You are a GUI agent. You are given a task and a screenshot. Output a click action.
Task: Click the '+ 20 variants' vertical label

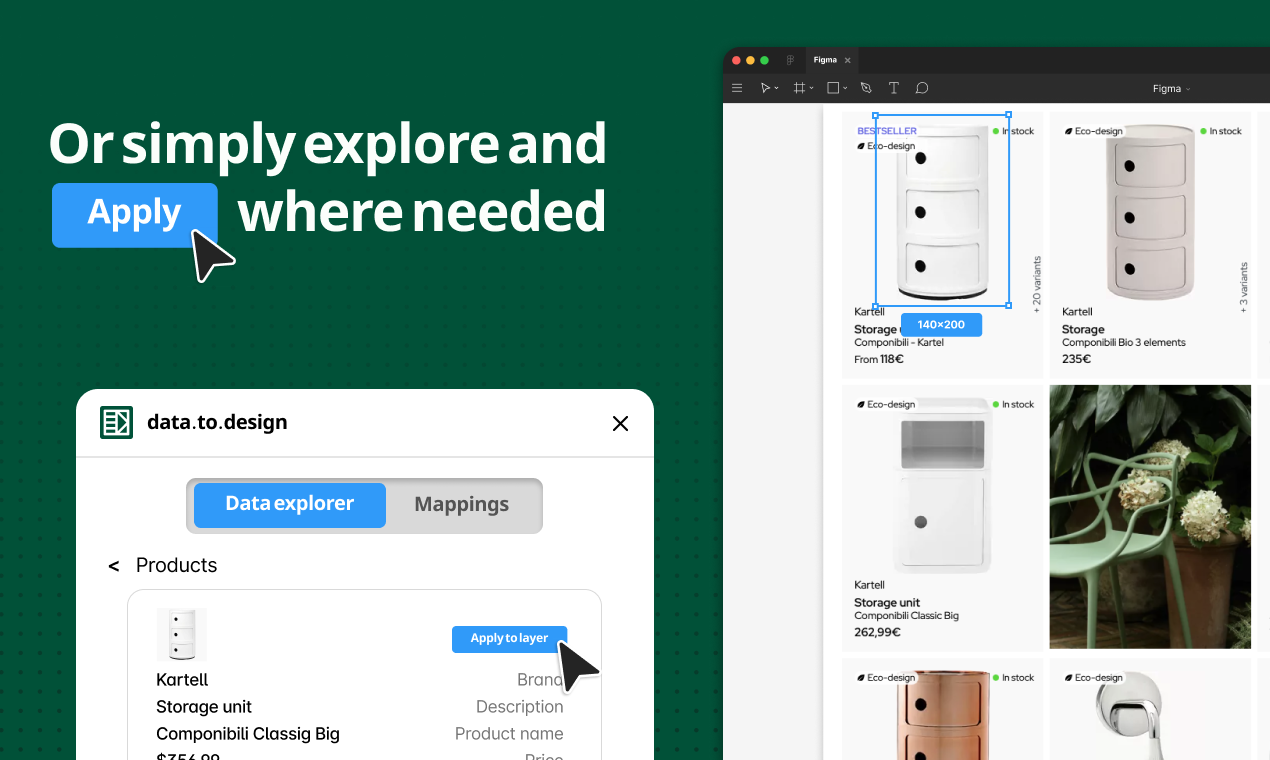click(x=1037, y=285)
